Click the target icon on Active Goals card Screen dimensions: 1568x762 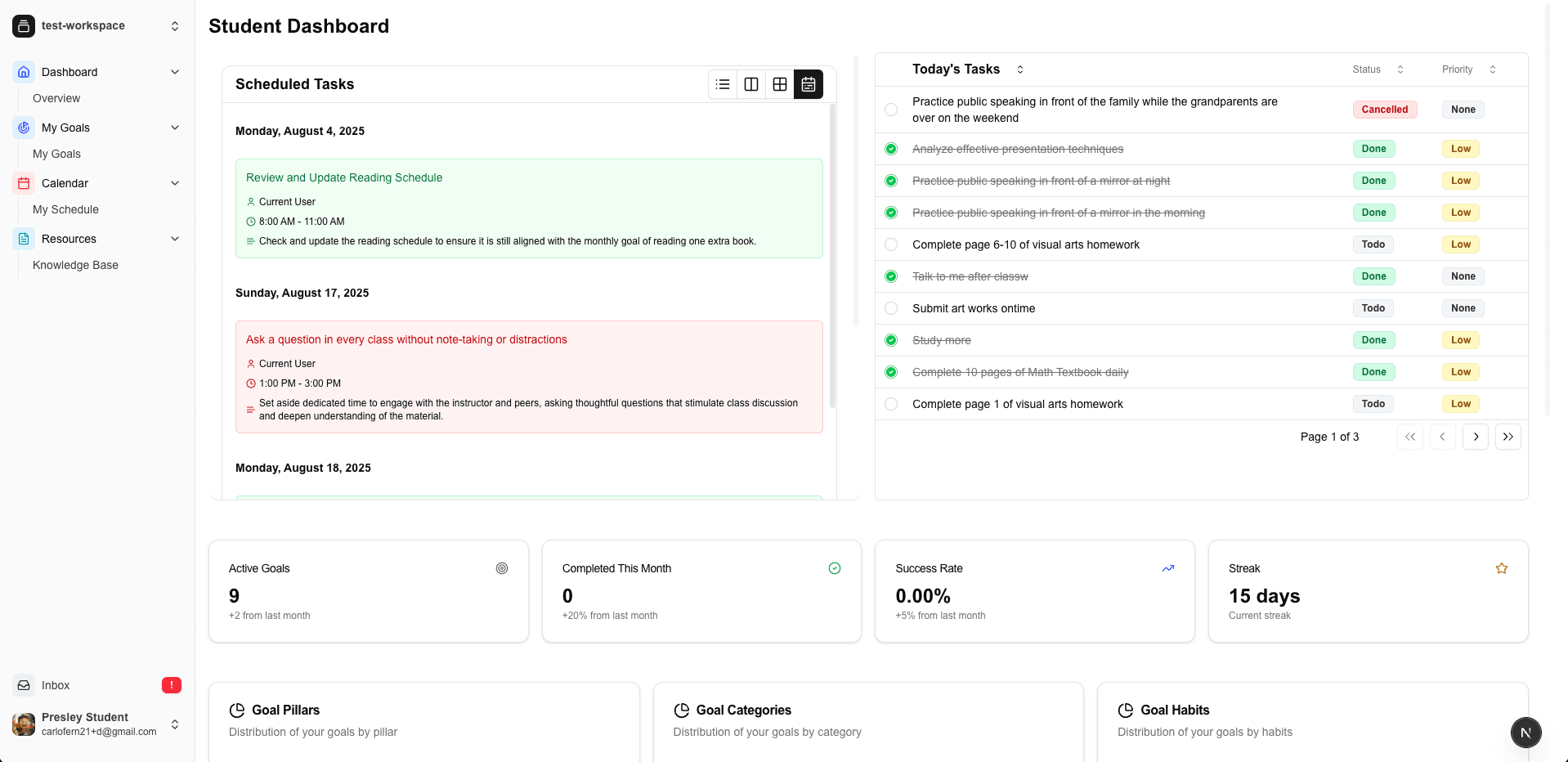pyautogui.click(x=502, y=568)
